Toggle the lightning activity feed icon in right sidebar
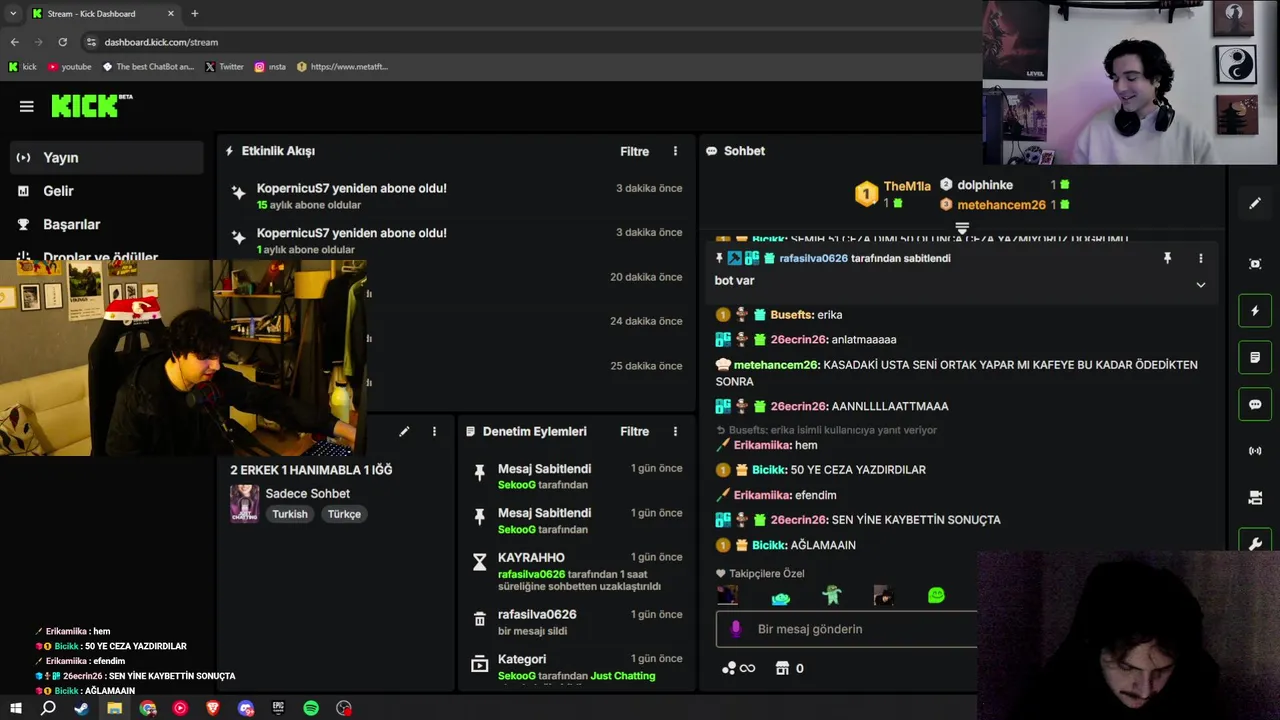Viewport: 1280px width, 720px height. (1255, 311)
